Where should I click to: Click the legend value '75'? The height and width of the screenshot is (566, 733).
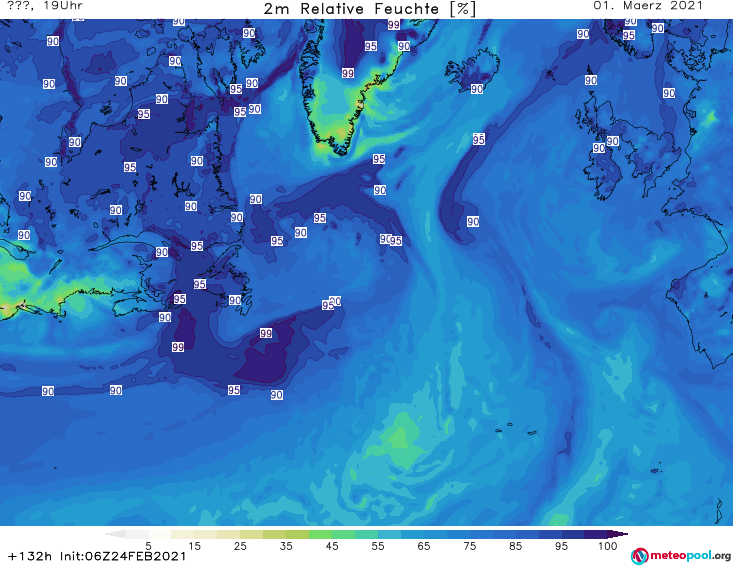(x=470, y=546)
